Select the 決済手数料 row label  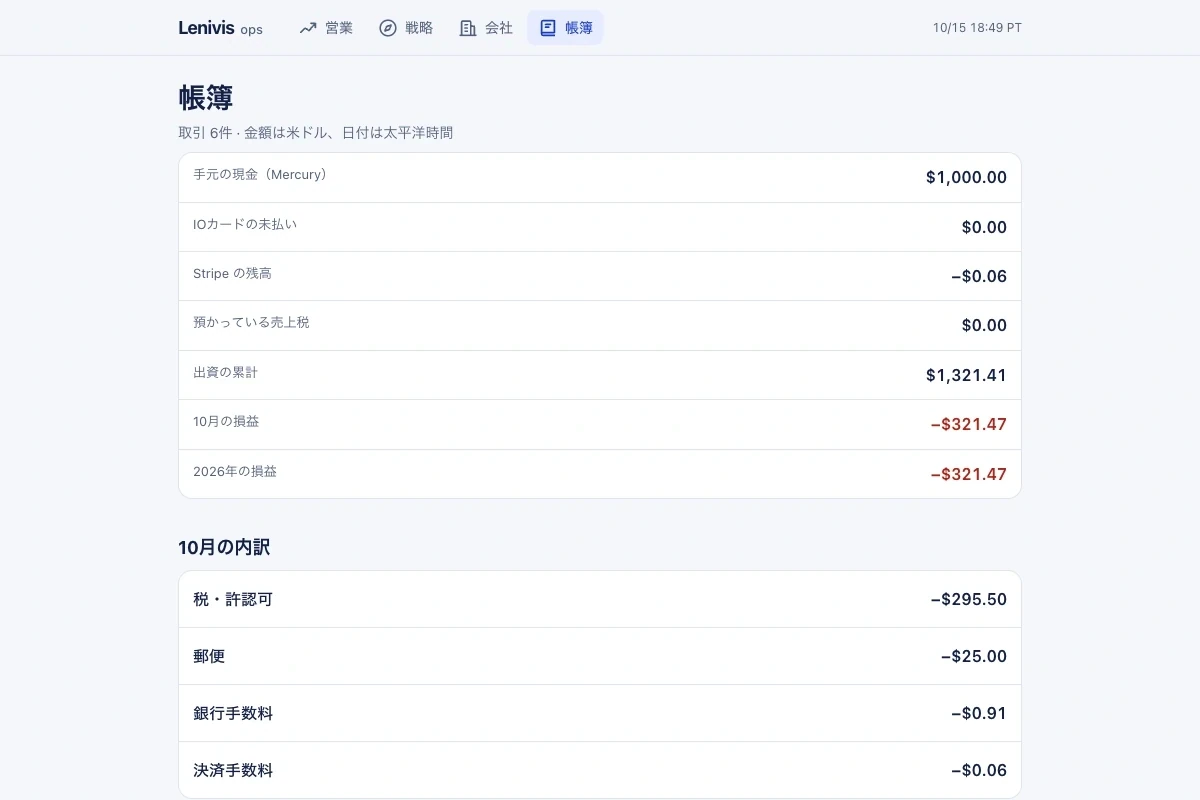[233, 771]
